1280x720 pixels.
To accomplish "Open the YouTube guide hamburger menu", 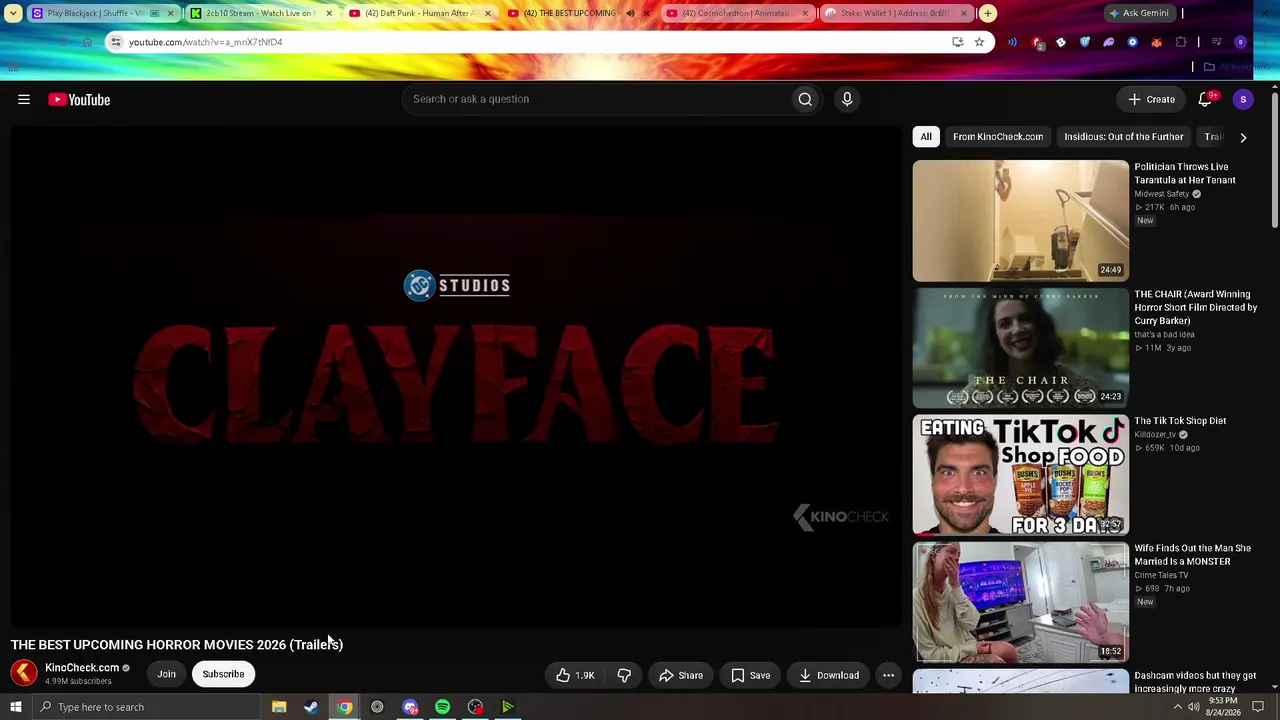I will coord(24,99).
